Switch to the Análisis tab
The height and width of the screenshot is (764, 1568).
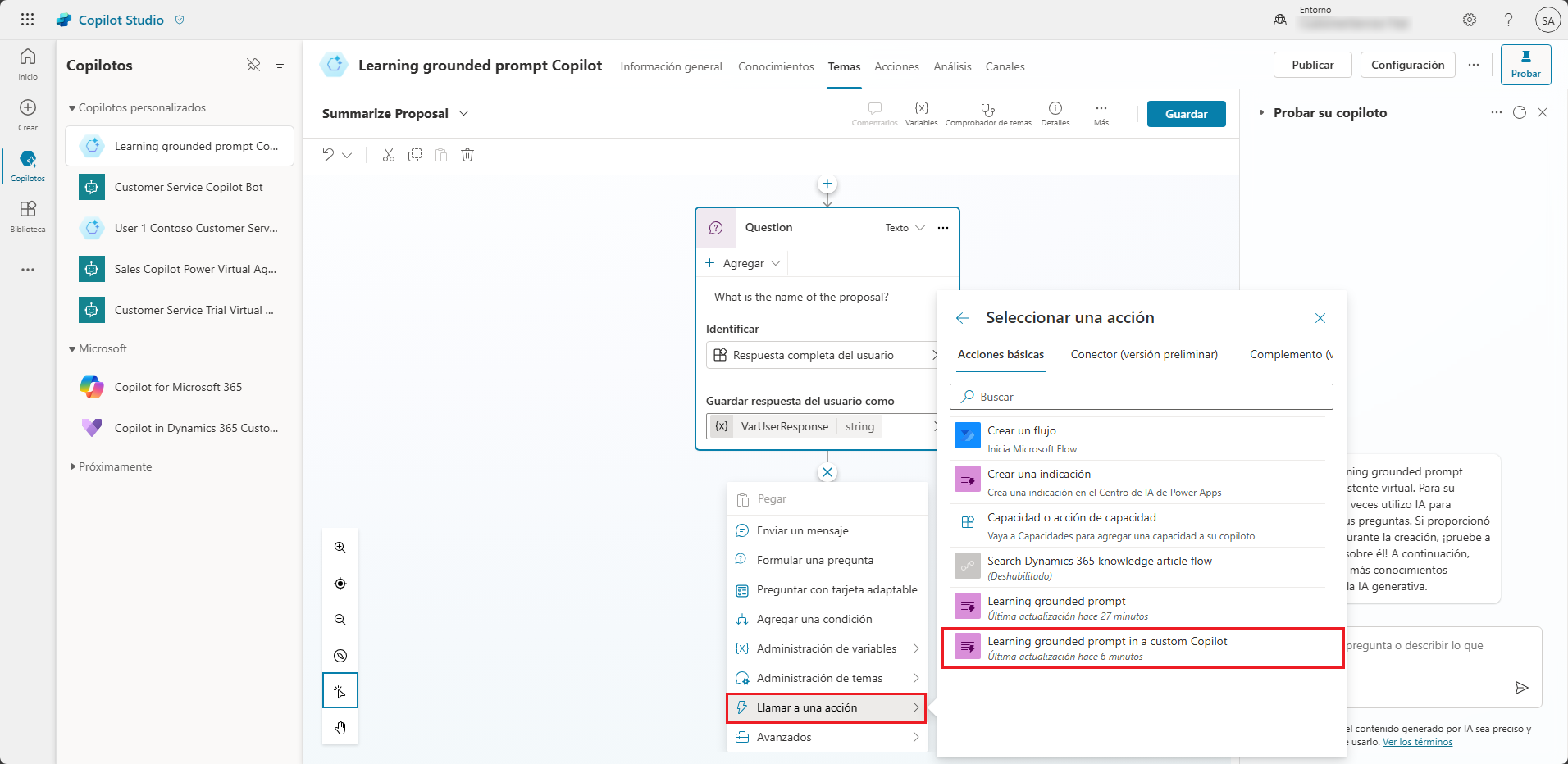click(952, 66)
